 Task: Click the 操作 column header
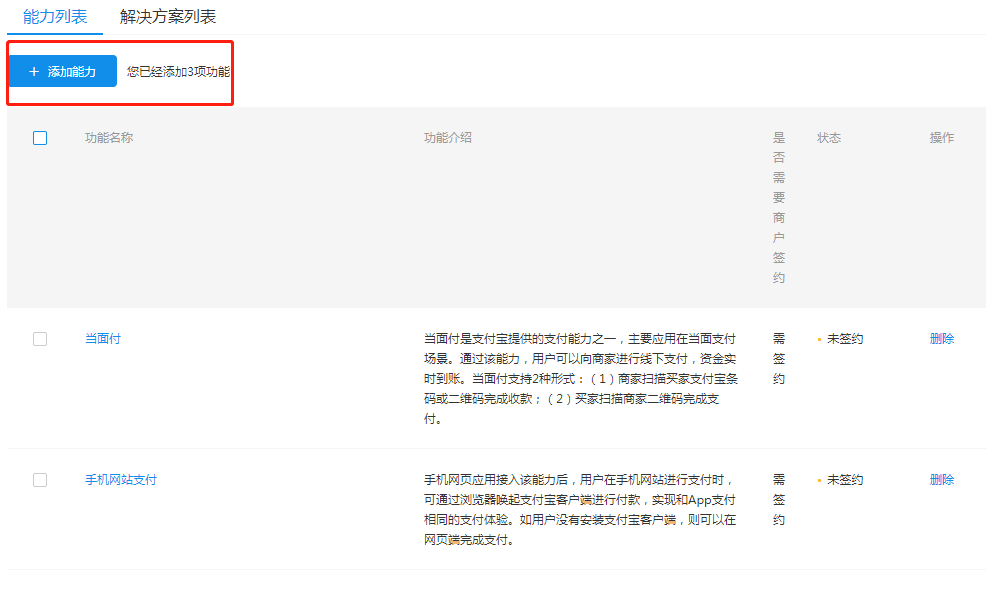[x=941, y=138]
